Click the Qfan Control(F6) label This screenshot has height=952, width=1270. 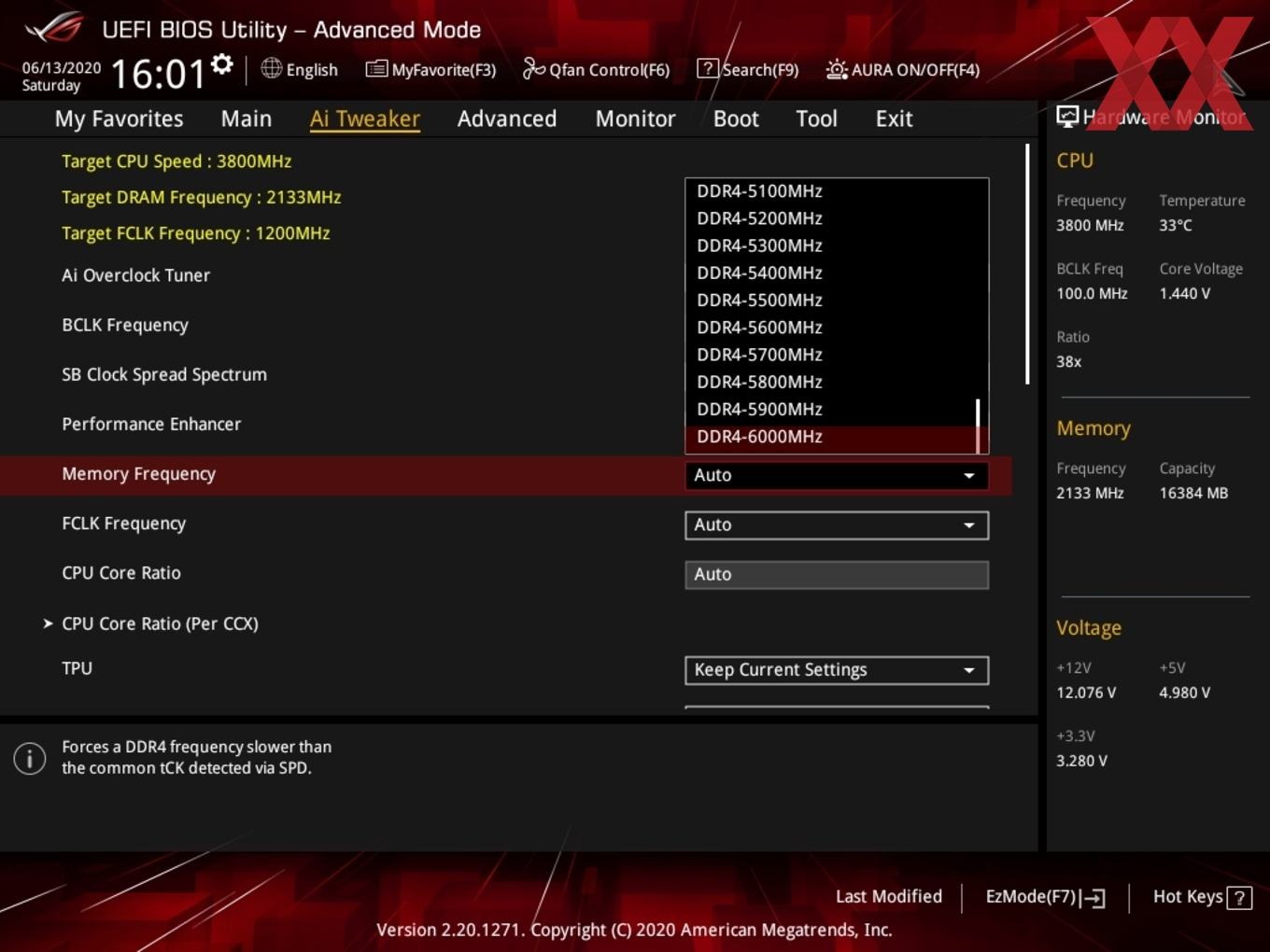(x=609, y=70)
